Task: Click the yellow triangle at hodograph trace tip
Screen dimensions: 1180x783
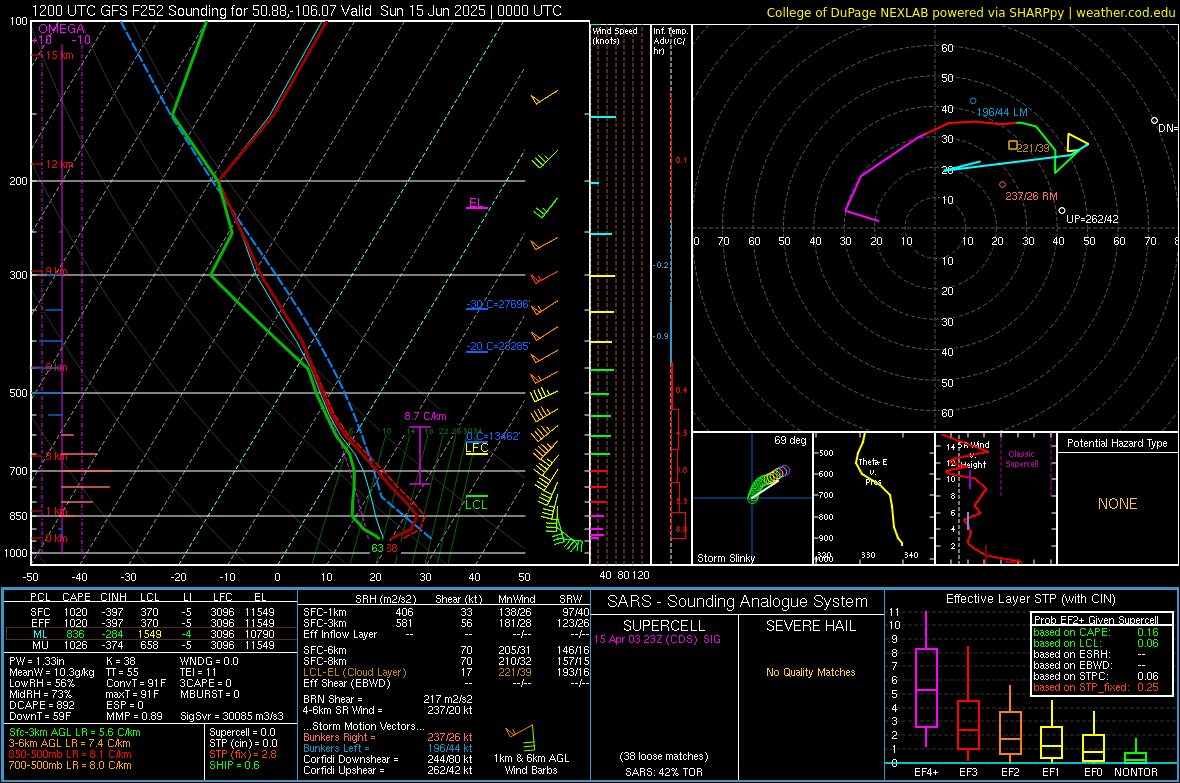Action: pos(1076,143)
